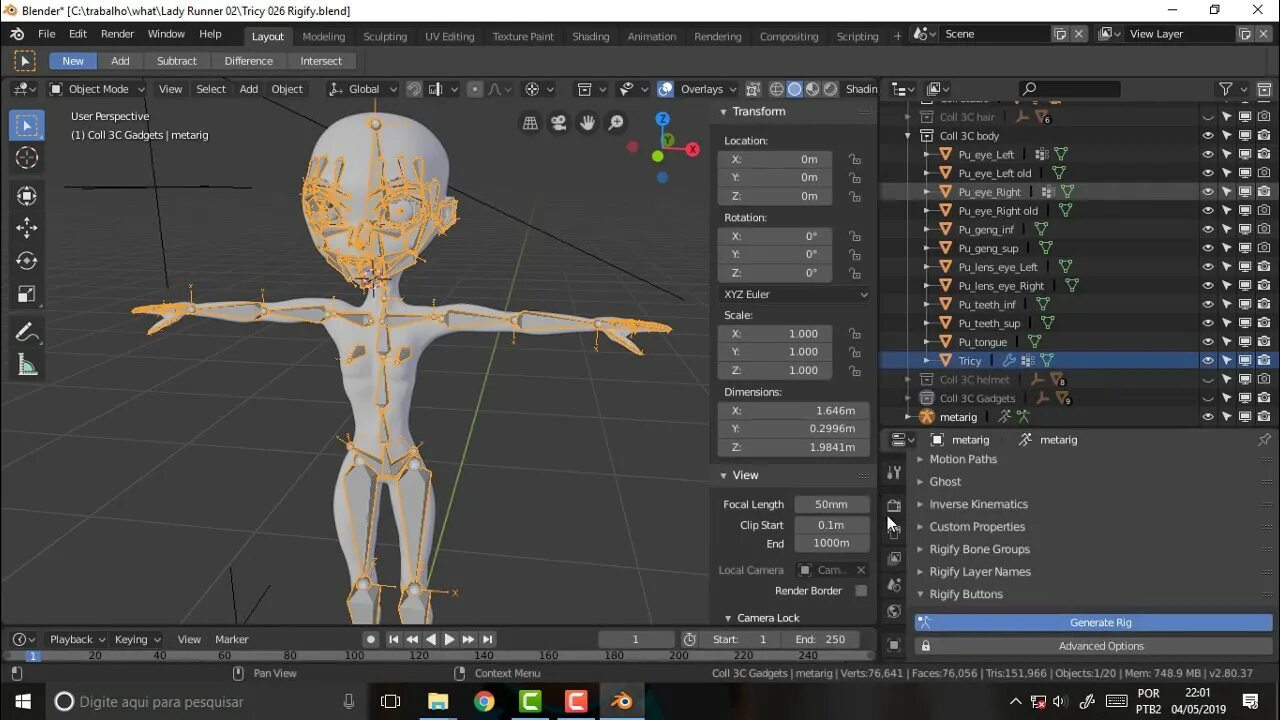This screenshot has height=720, width=1280.
Task: Enable Render Border checkbox
Action: pyautogui.click(x=861, y=591)
